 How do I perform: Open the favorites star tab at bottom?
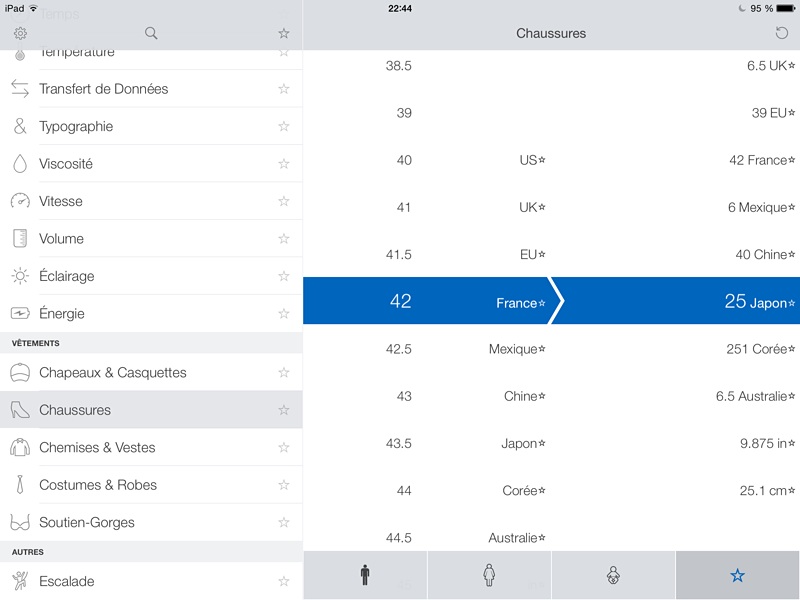click(x=738, y=574)
